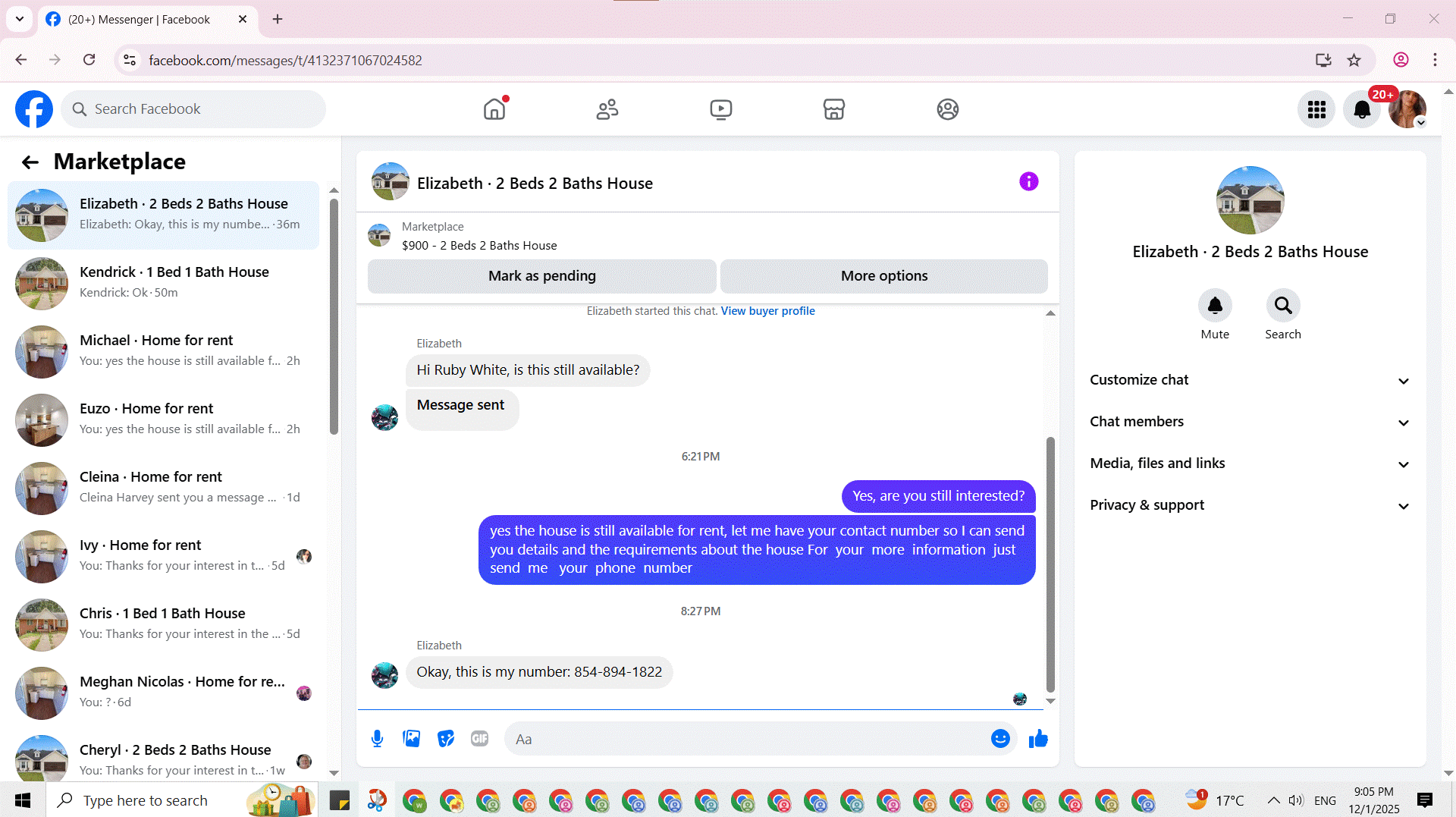Mute this conversation with bell icon
The image size is (1456, 817).
click(x=1215, y=306)
